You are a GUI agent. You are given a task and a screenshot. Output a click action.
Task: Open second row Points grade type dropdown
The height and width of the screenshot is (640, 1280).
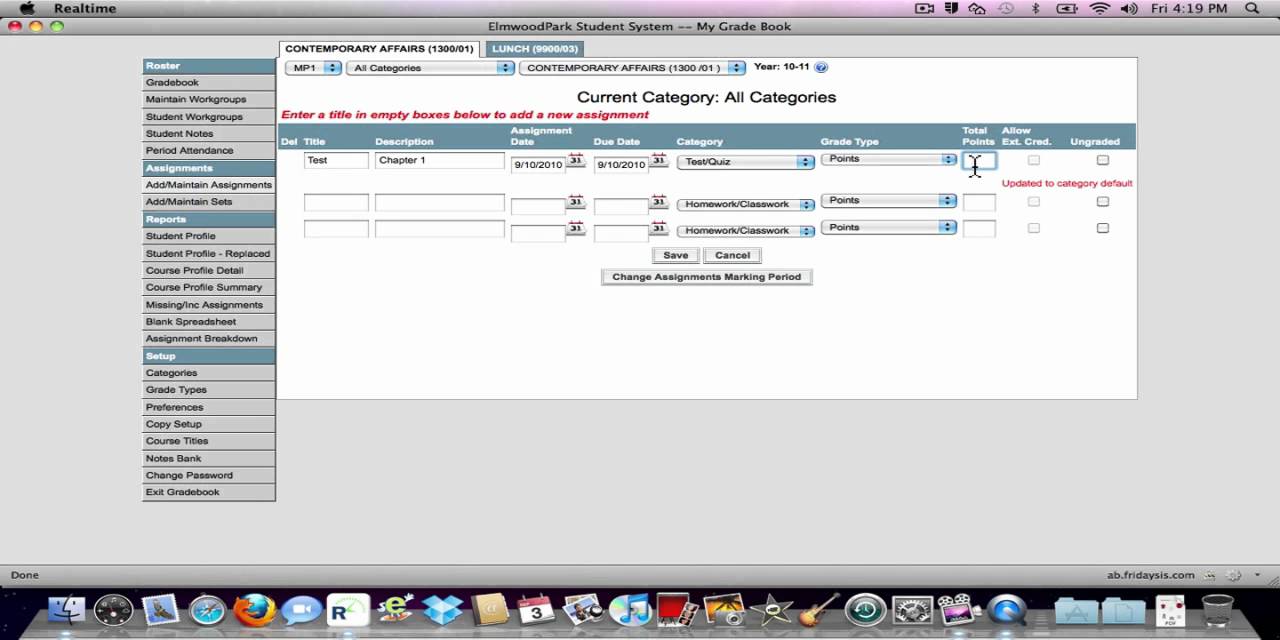click(889, 200)
